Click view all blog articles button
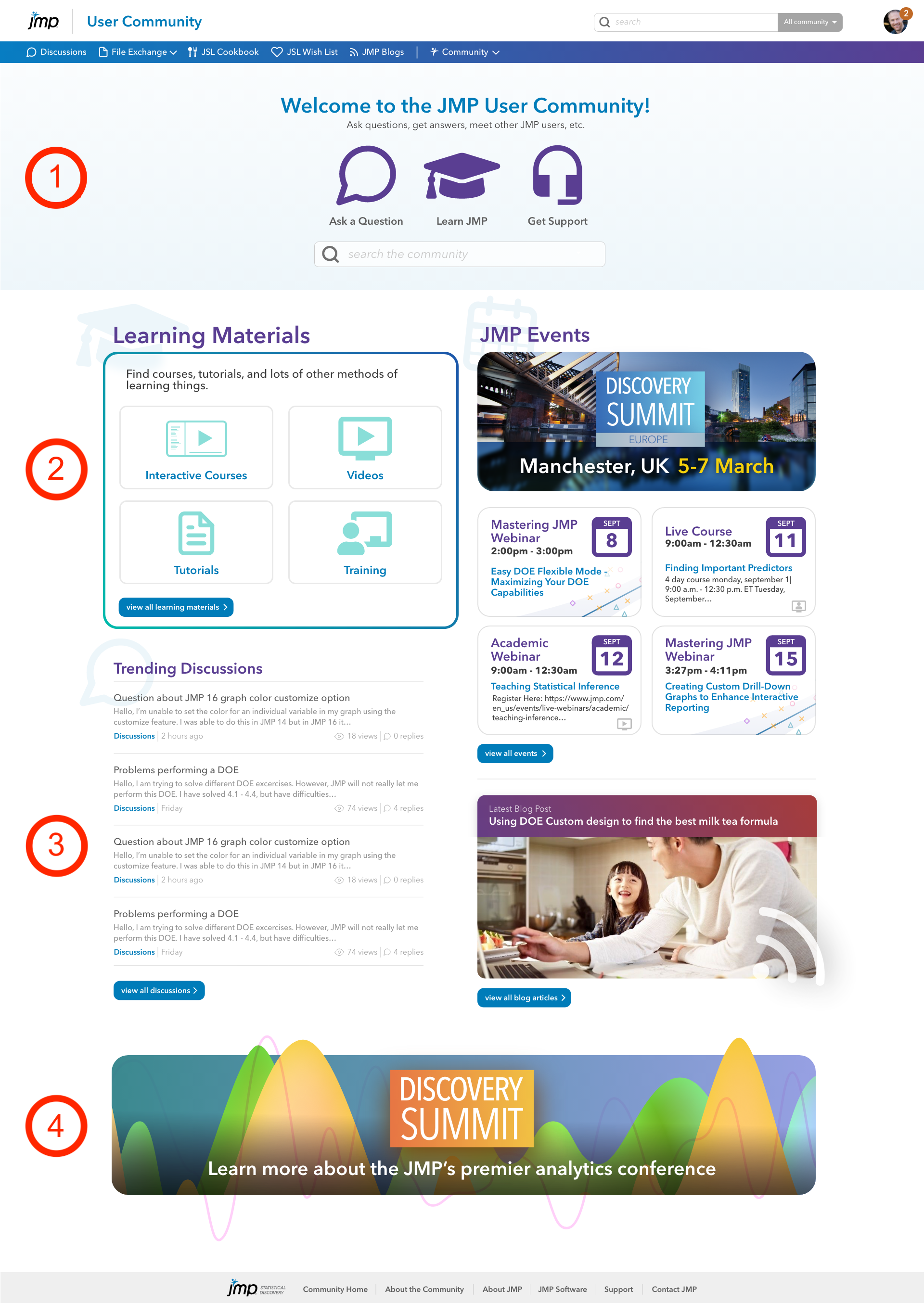This screenshot has width=924, height=1303. (524, 998)
